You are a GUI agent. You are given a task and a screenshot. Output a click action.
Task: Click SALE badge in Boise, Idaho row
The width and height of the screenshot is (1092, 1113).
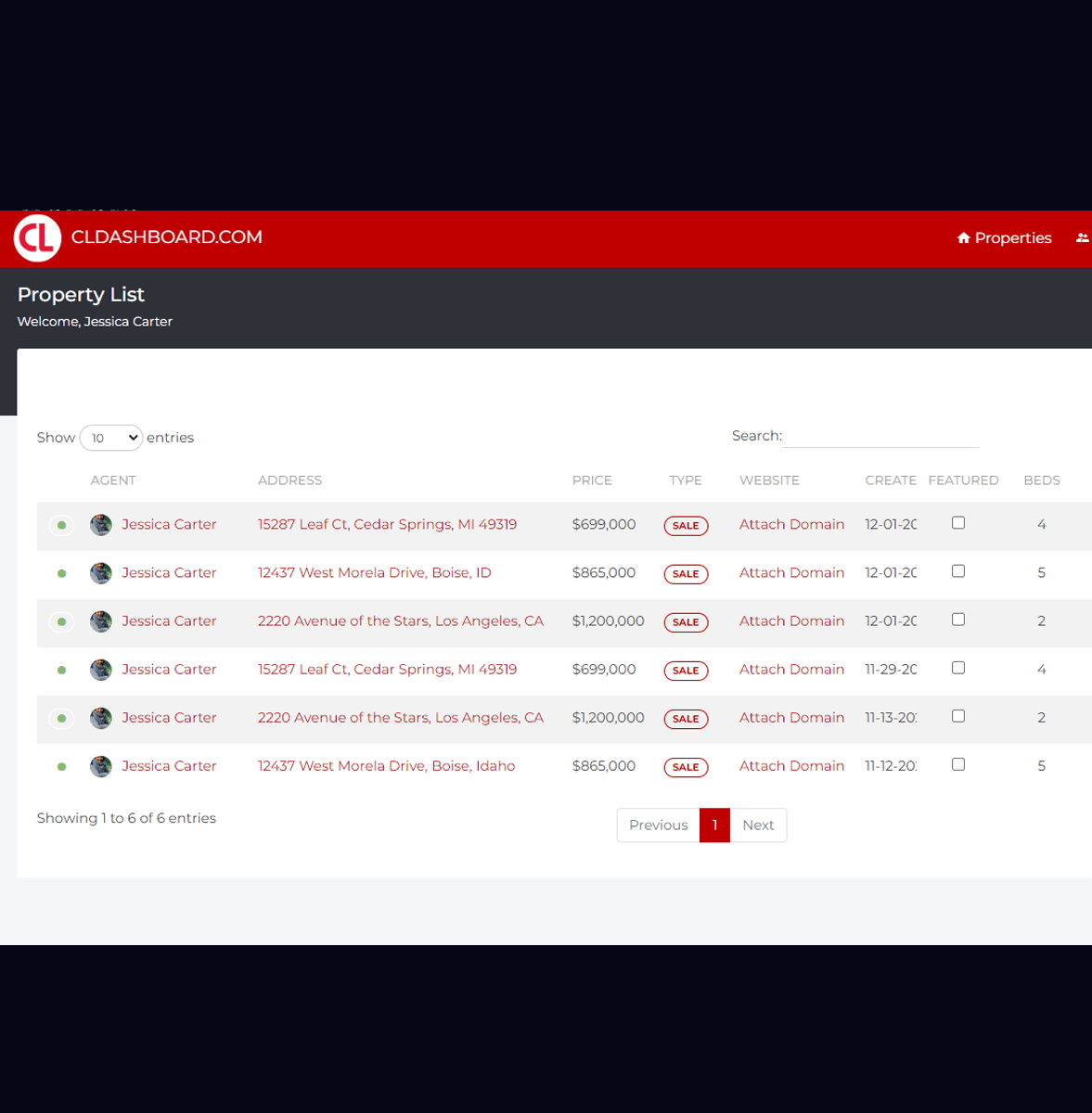(x=686, y=767)
